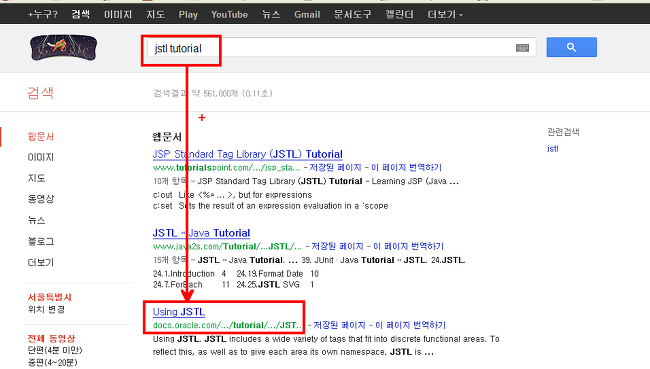650x369 pixels.
Task: Click the c:set table row text
Action: coord(270,206)
